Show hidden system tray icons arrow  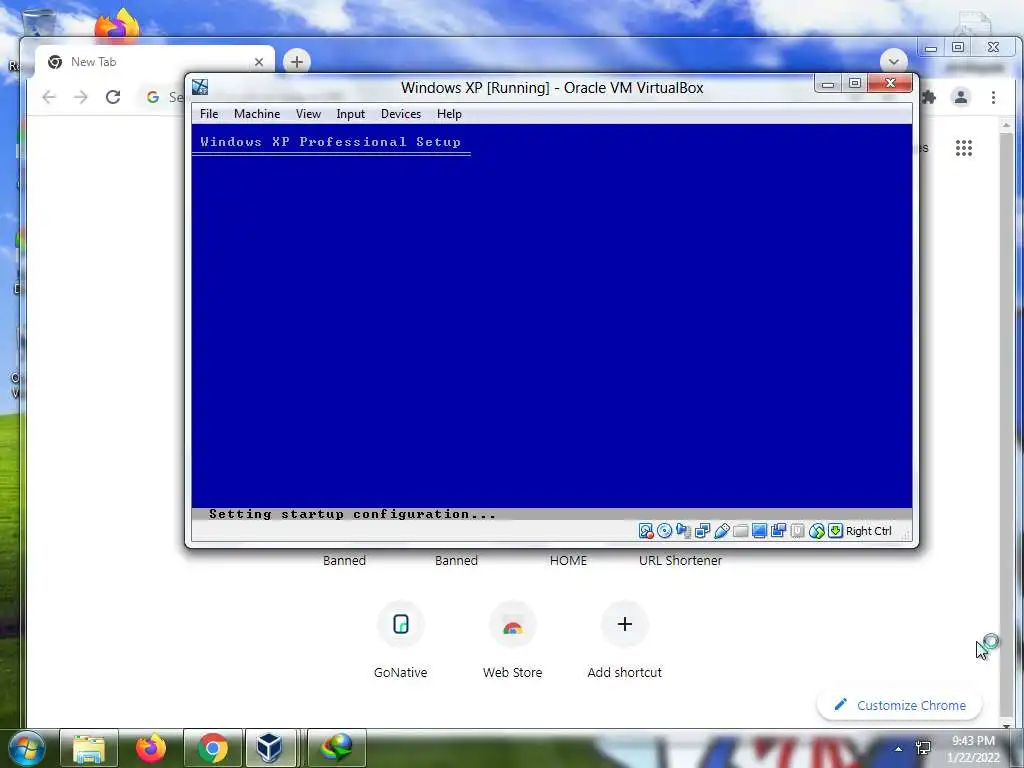[x=899, y=749]
